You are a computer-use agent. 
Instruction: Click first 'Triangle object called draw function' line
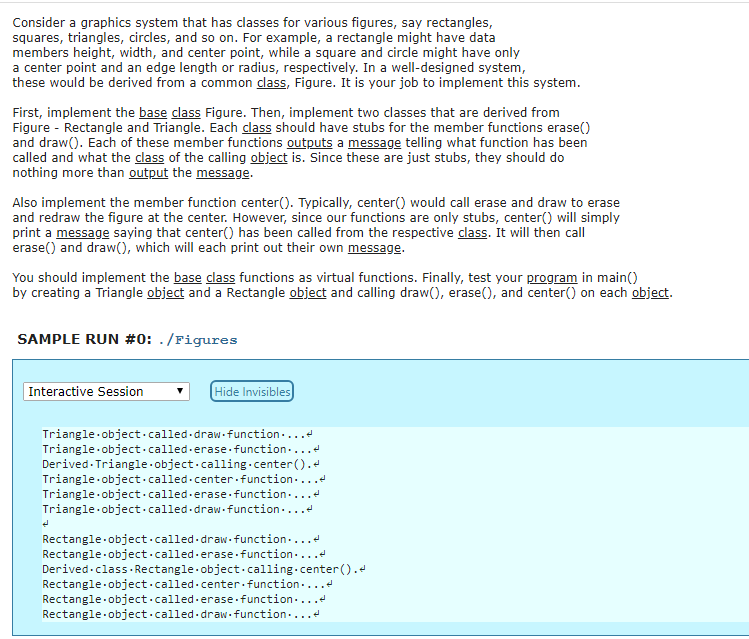177,435
